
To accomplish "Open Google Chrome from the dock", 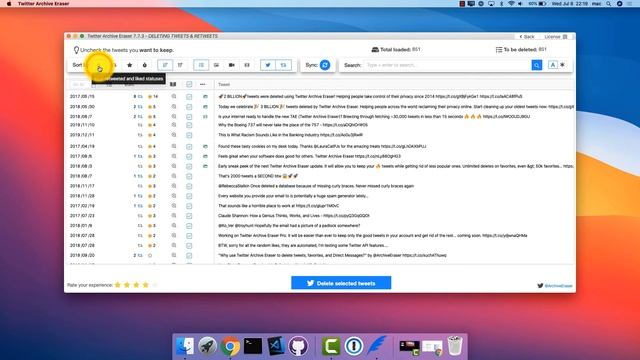I will tap(230, 346).
